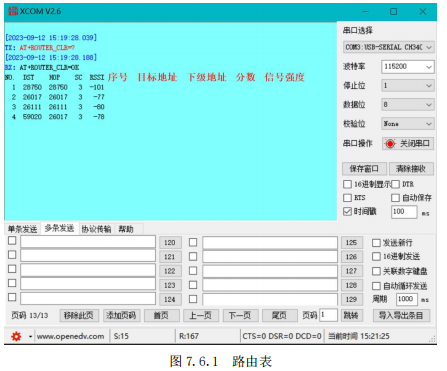The image size is (447, 371).
Task: Open the data bits 8 dropdown
Action: (x=407, y=105)
